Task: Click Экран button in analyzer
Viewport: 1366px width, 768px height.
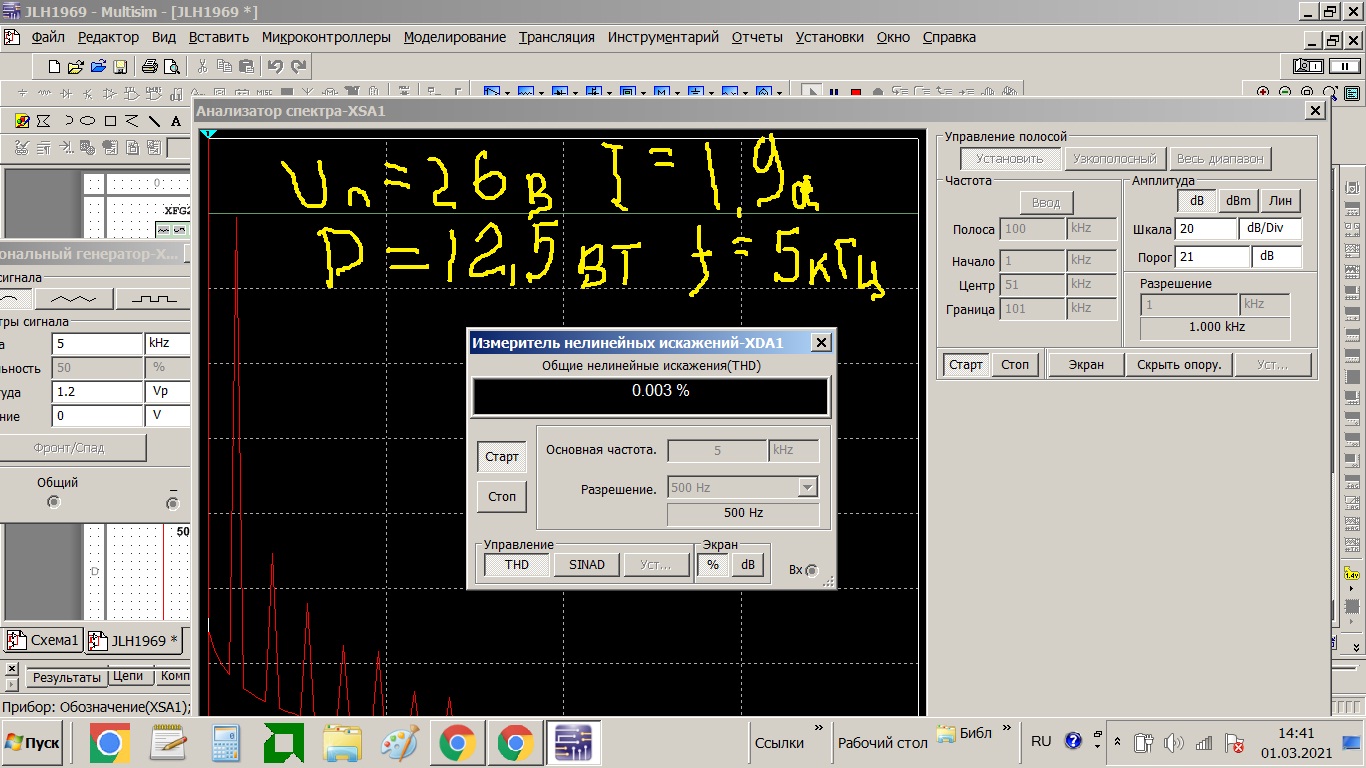Action: pos(1086,364)
